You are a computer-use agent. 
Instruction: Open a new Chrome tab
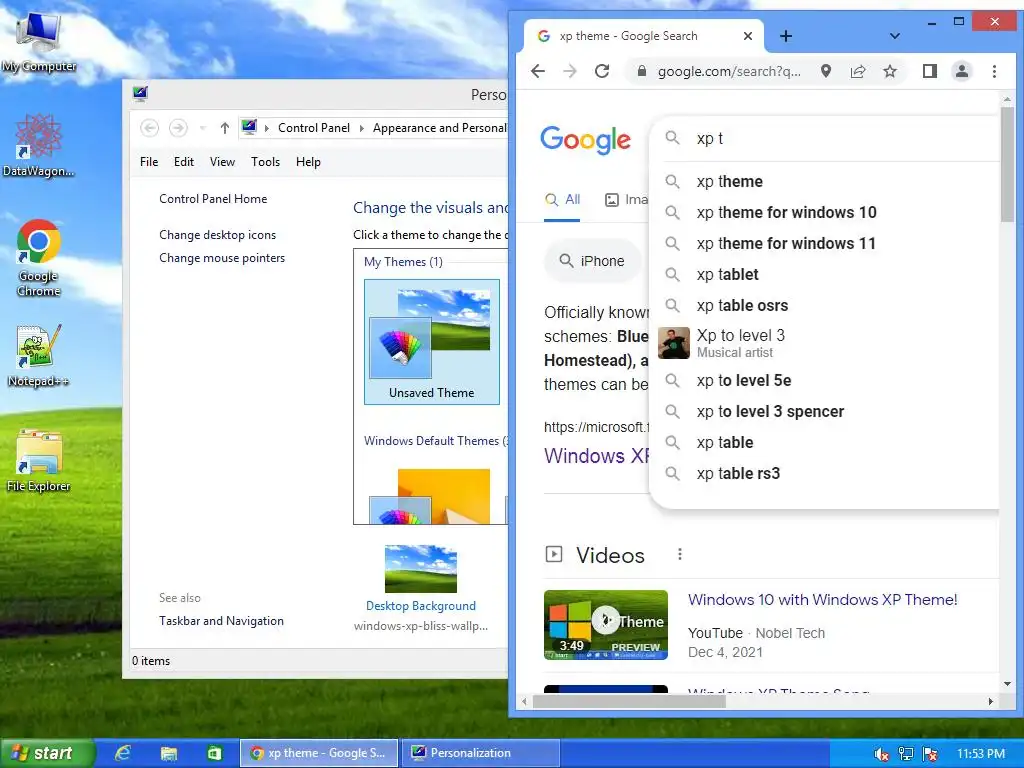pos(786,36)
